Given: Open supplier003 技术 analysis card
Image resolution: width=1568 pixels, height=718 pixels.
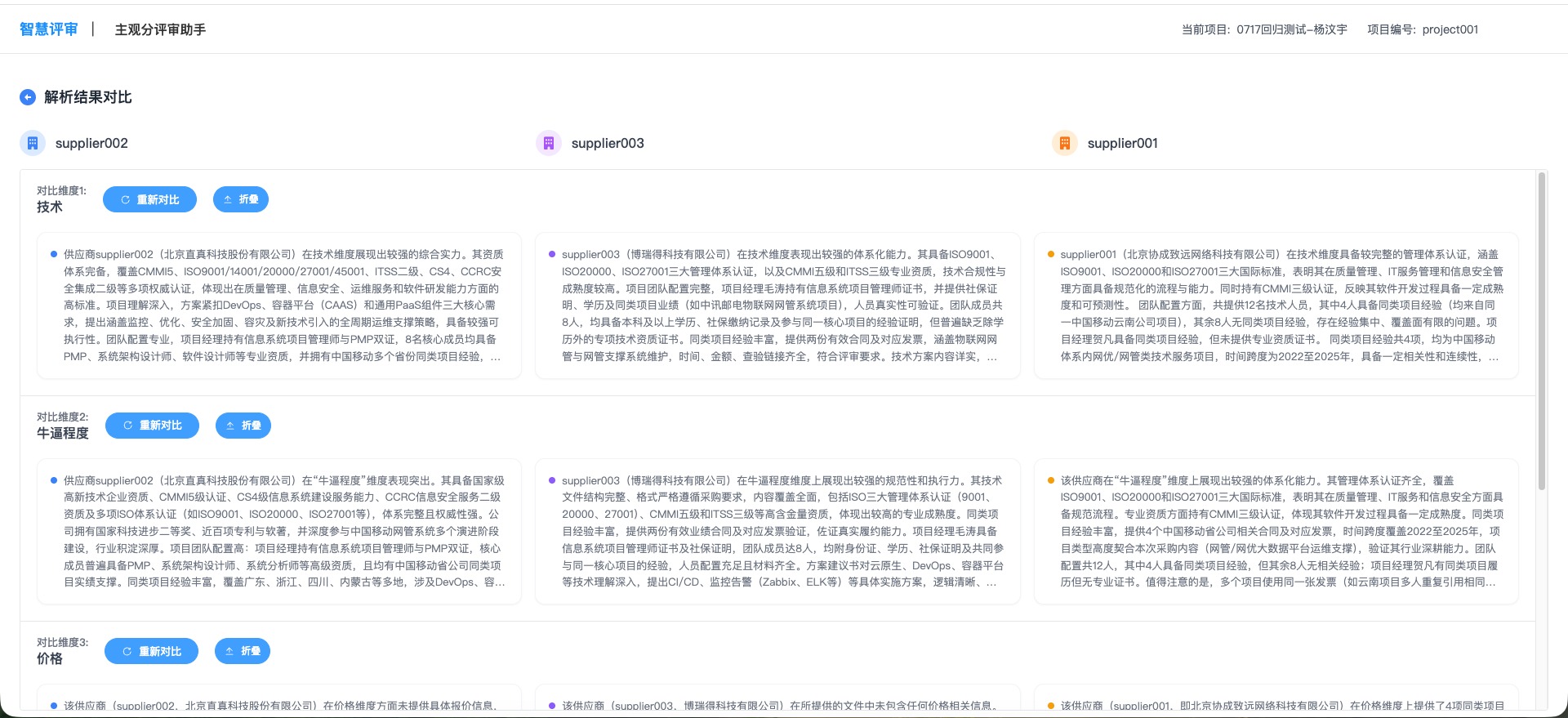Looking at the screenshot, I should pos(777,305).
